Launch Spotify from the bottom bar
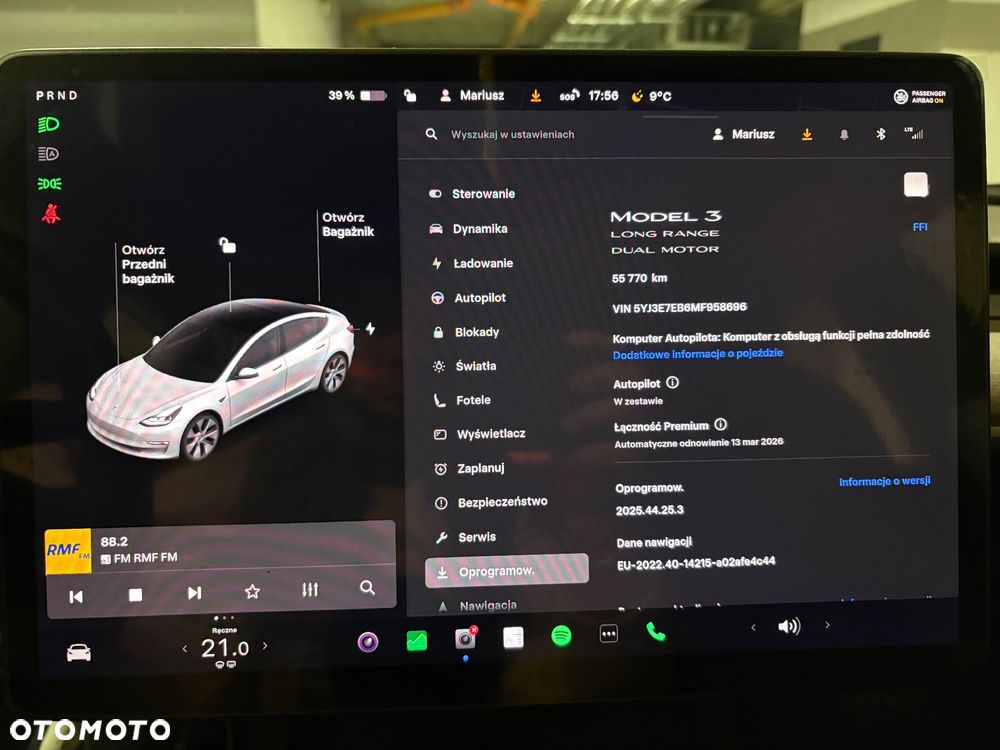The height and width of the screenshot is (750, 1000). [561, 636]
